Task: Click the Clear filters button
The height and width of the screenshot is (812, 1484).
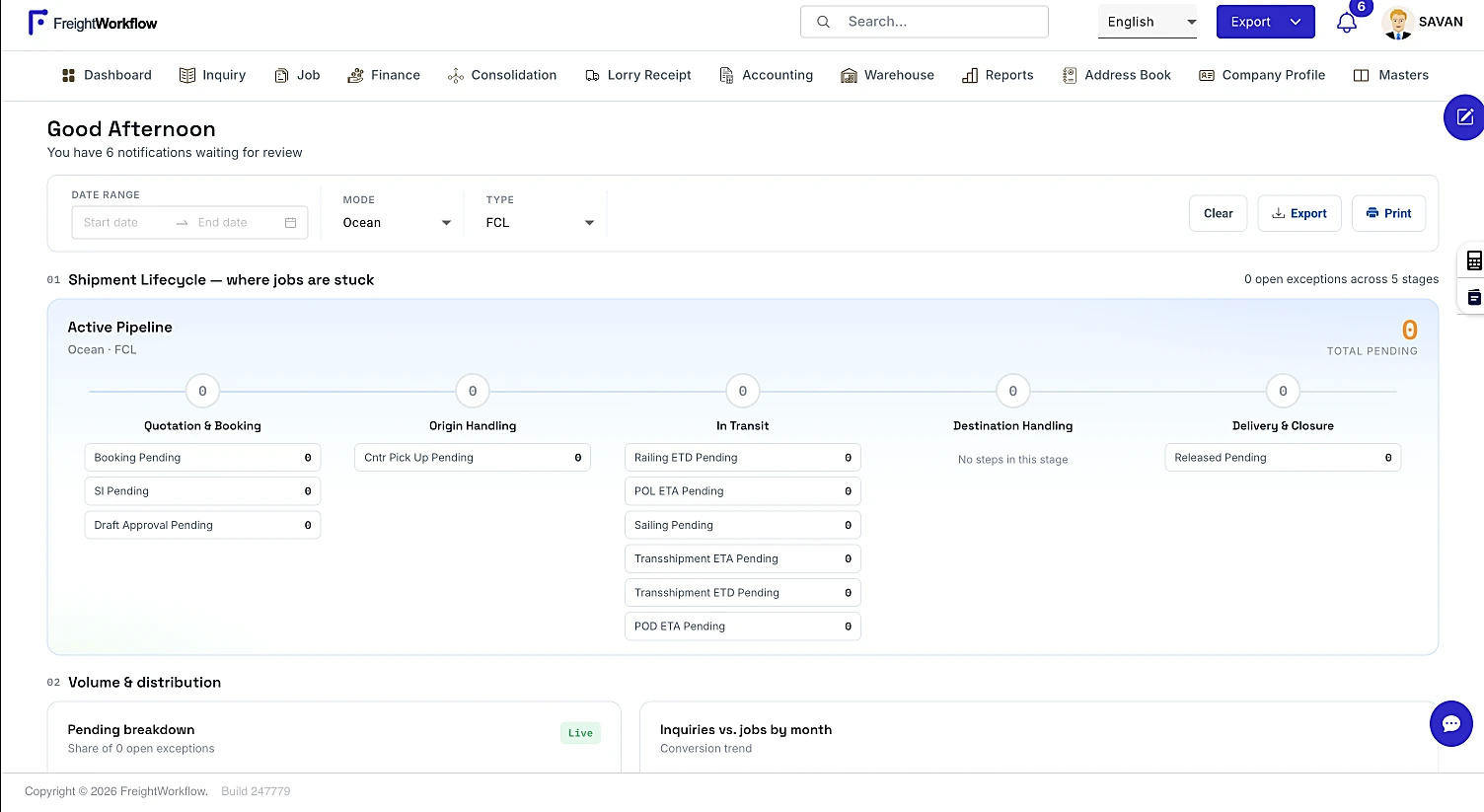Action: pyautogui.click(x=1219, y=213)
